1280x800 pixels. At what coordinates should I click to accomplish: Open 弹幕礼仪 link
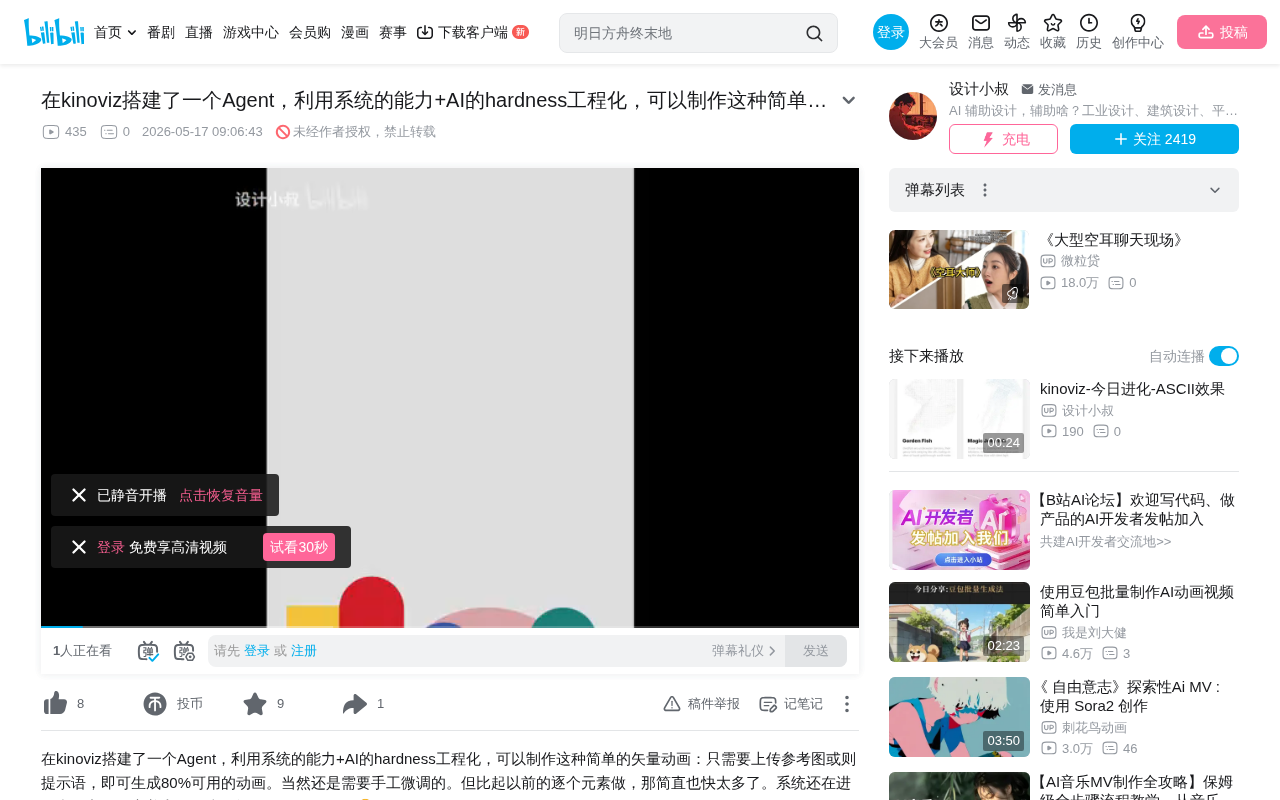point(744,651)
